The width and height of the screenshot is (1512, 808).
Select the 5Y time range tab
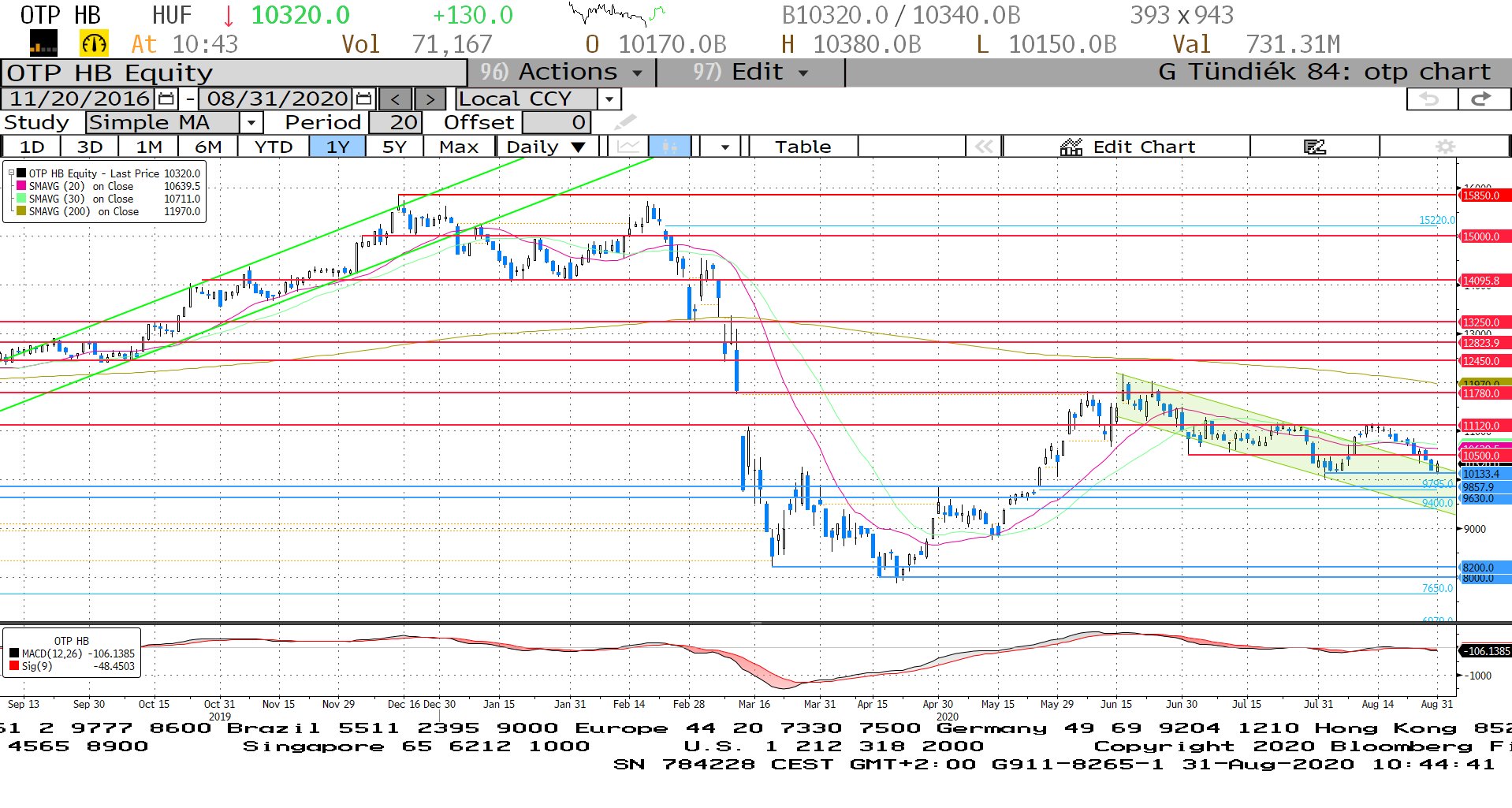[394, 147]
